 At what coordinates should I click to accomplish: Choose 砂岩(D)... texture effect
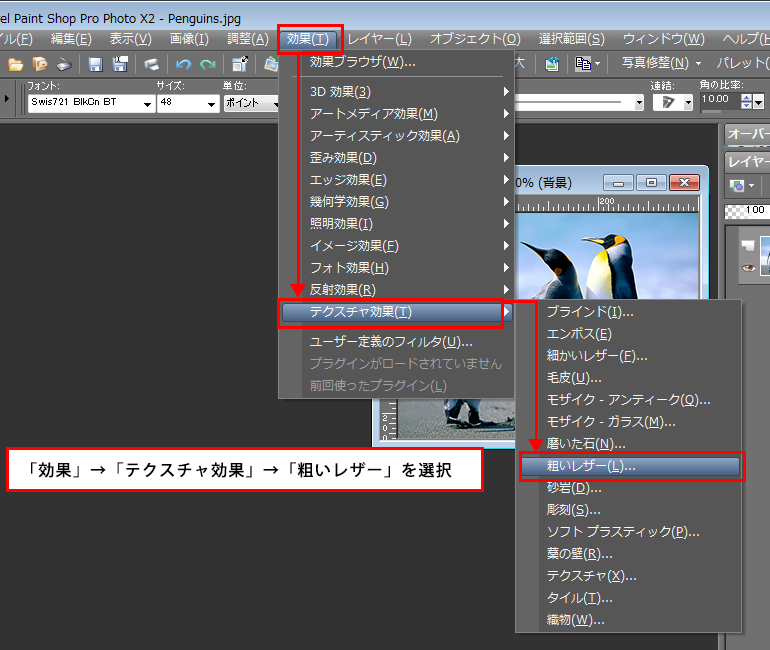(x=628, y=488)
